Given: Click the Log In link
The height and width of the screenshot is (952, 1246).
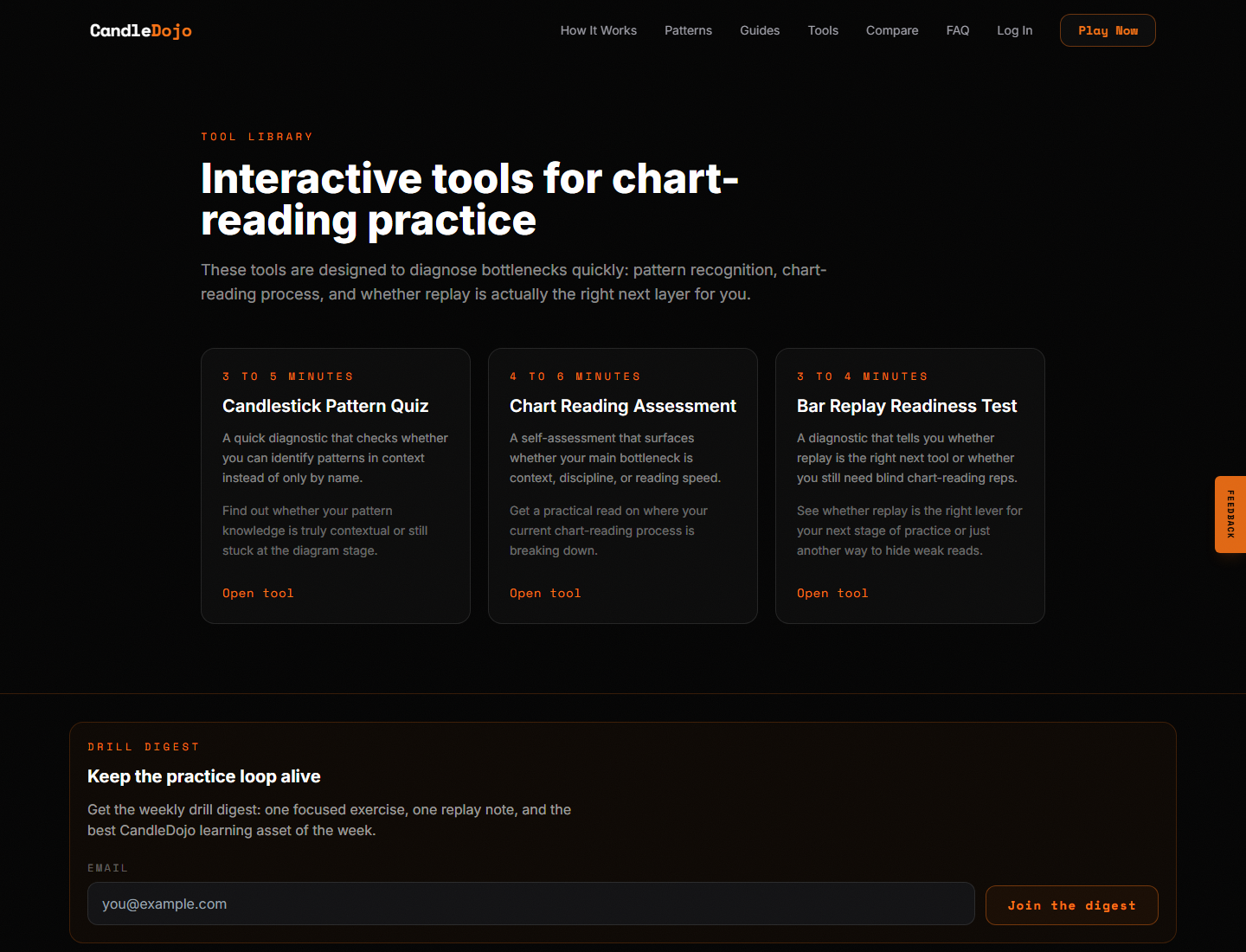Looking at the screenshot, I should (x=1014, y=30).
